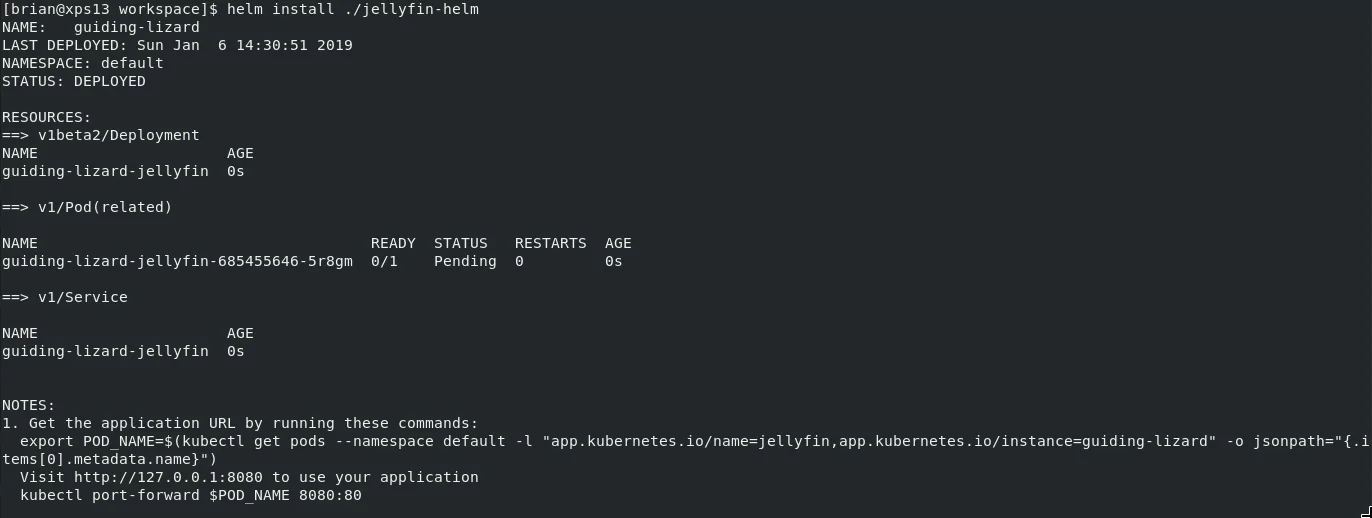Click guiding-lizard-jellyfin under Deployment
The image size is (1372, 518).
pyautogui.click(x=105, y=171)
